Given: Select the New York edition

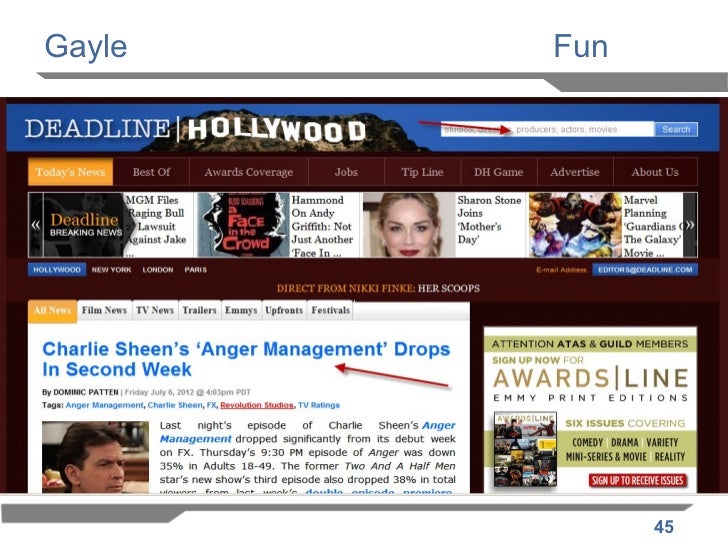Looking at the screenshot, I should [x=111, y=270].
